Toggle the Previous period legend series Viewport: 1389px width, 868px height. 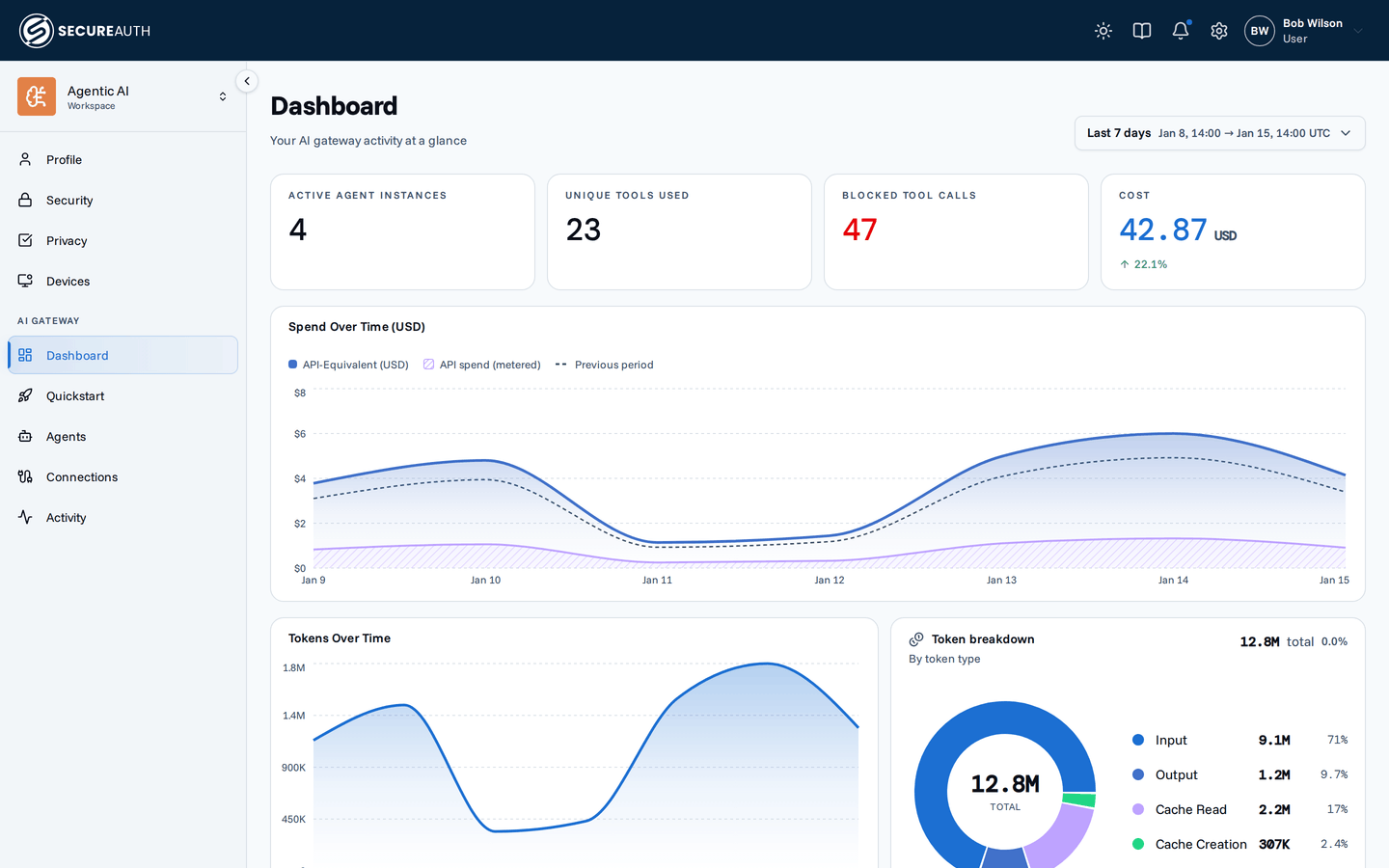[x=605, y=365]
